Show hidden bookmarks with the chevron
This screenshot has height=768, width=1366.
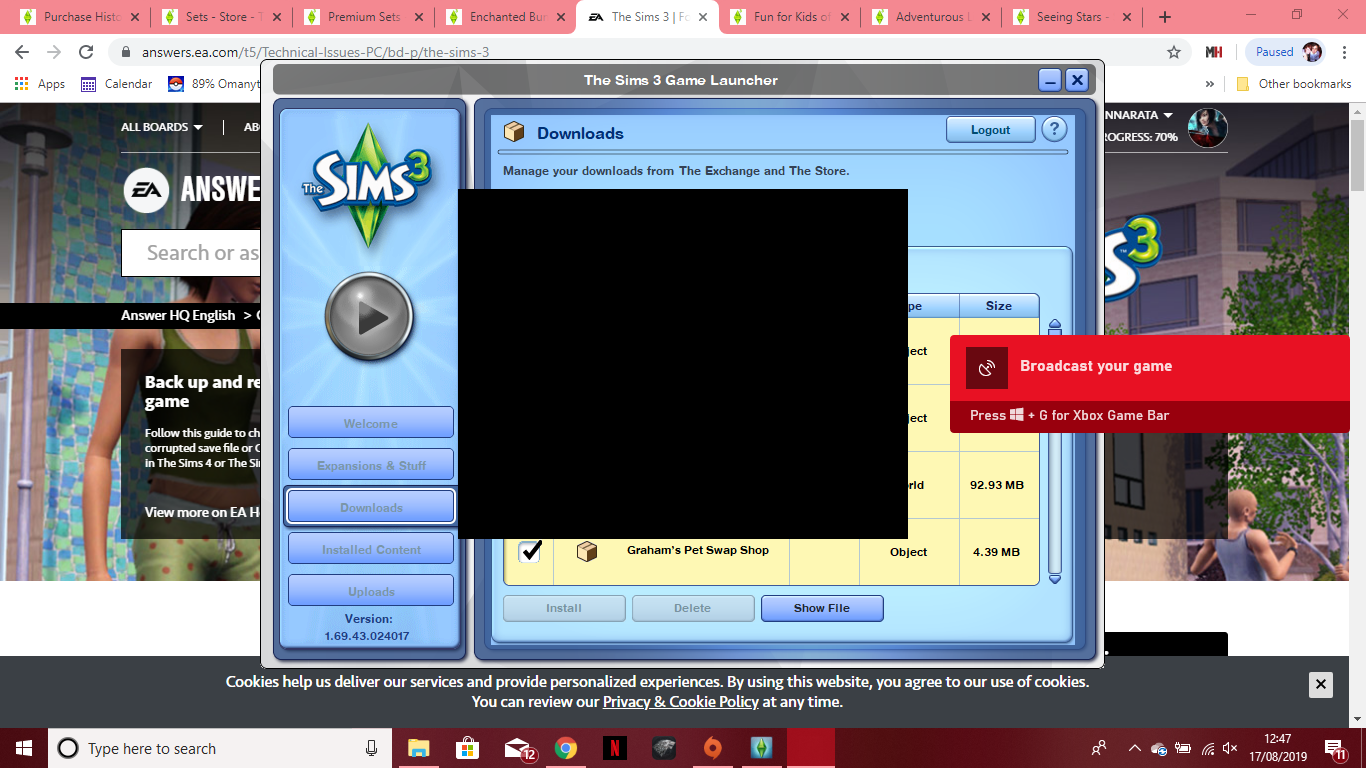1210,84
